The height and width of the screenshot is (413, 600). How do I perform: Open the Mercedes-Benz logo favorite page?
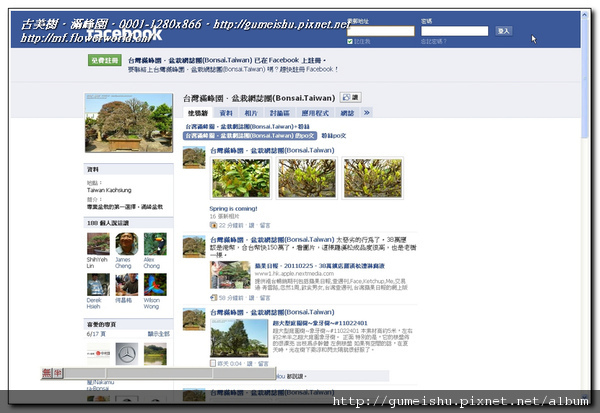point(127,354)
